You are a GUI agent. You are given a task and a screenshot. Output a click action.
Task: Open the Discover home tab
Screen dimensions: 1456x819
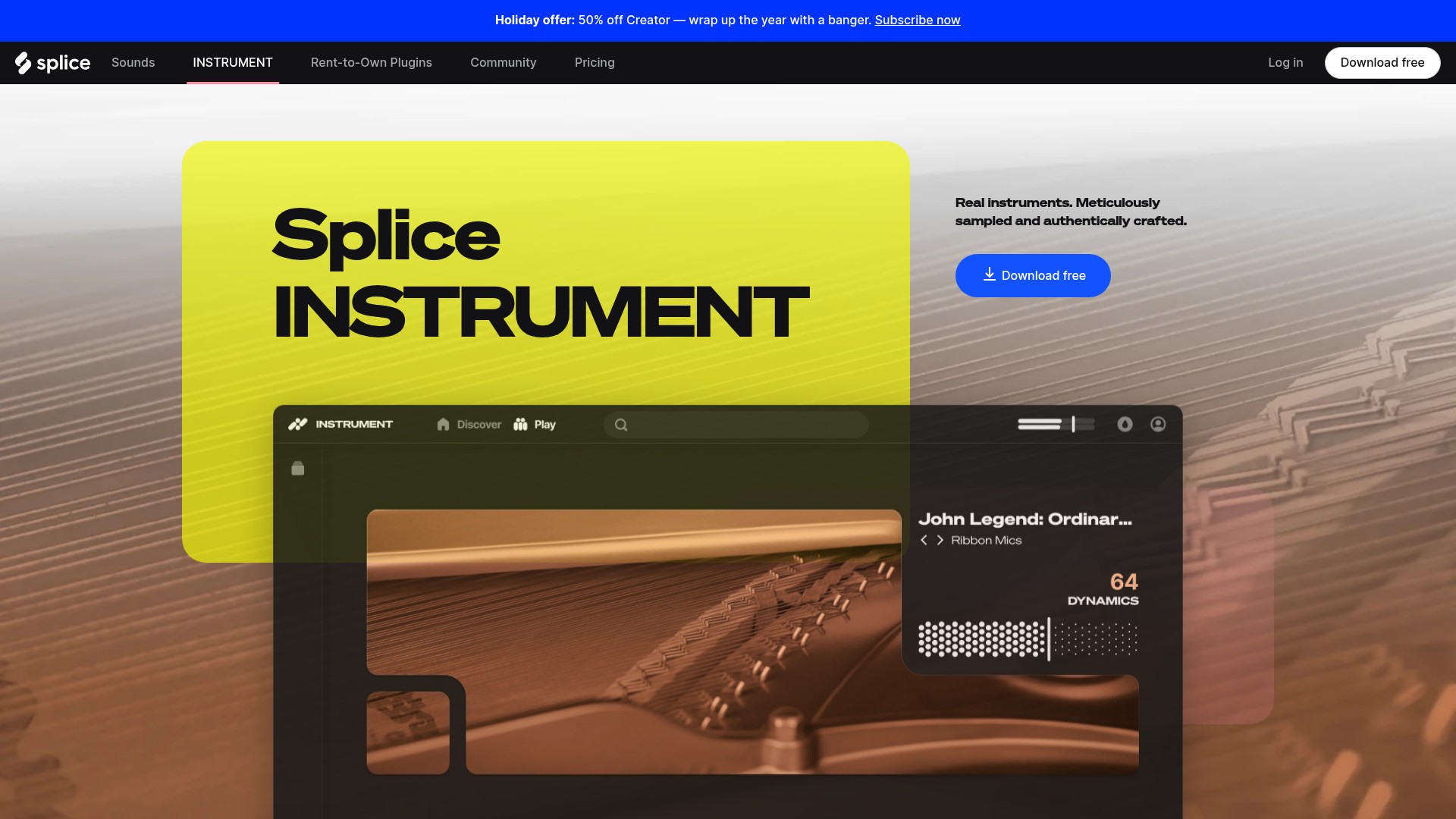[469, 425]
